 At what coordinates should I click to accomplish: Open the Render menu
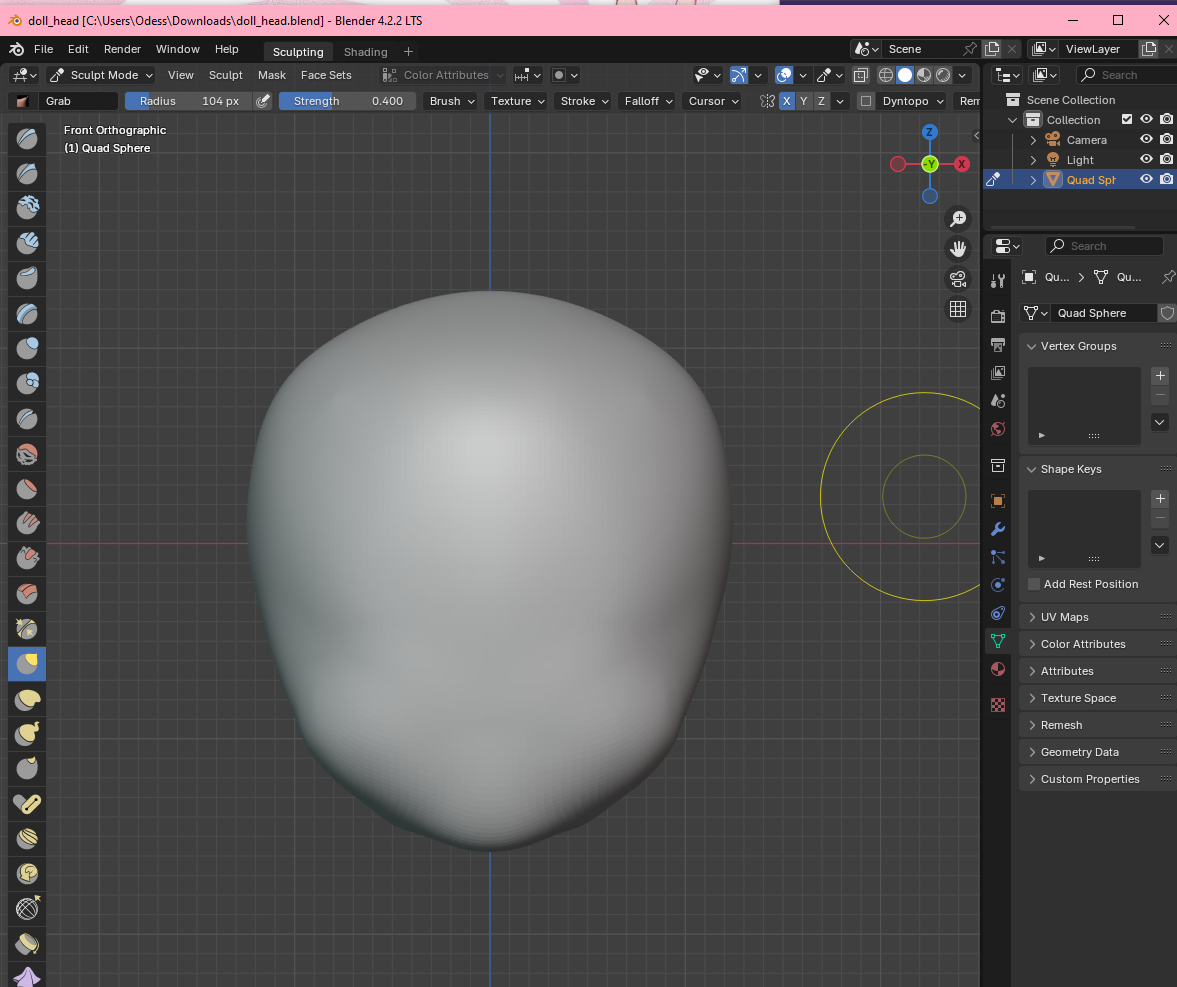pyautogui.click(x=122, y=49)
